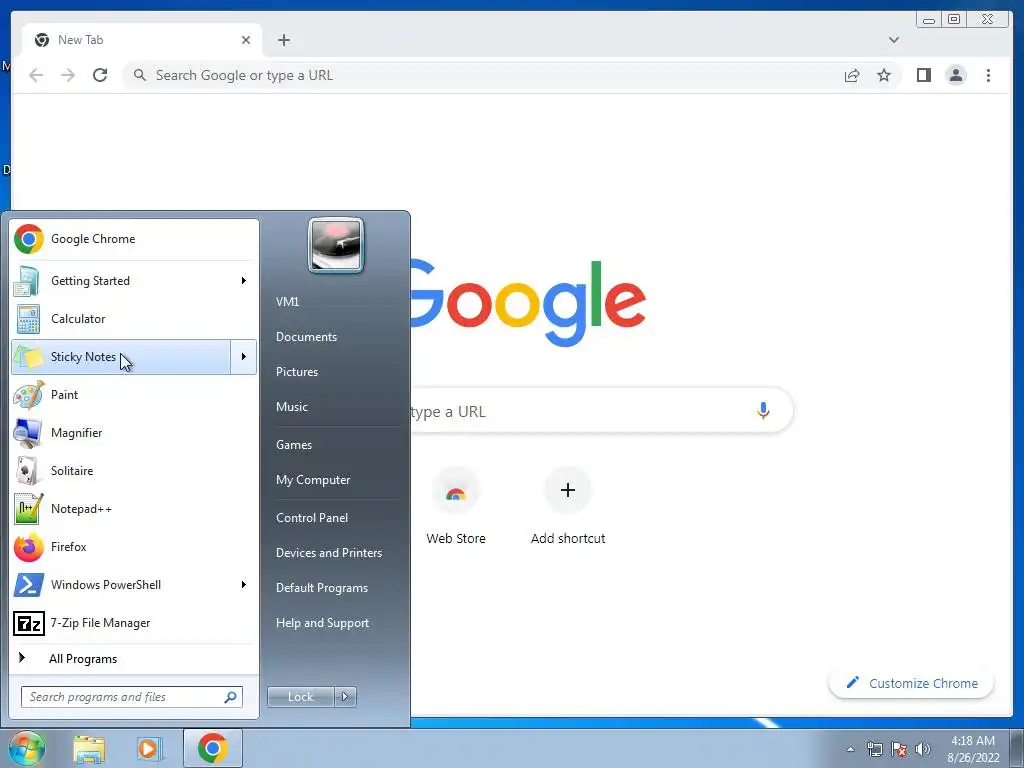This screenshot has width=1024, height=768.
Task: Start the Magnifier tool
Action: click(134, 432)
